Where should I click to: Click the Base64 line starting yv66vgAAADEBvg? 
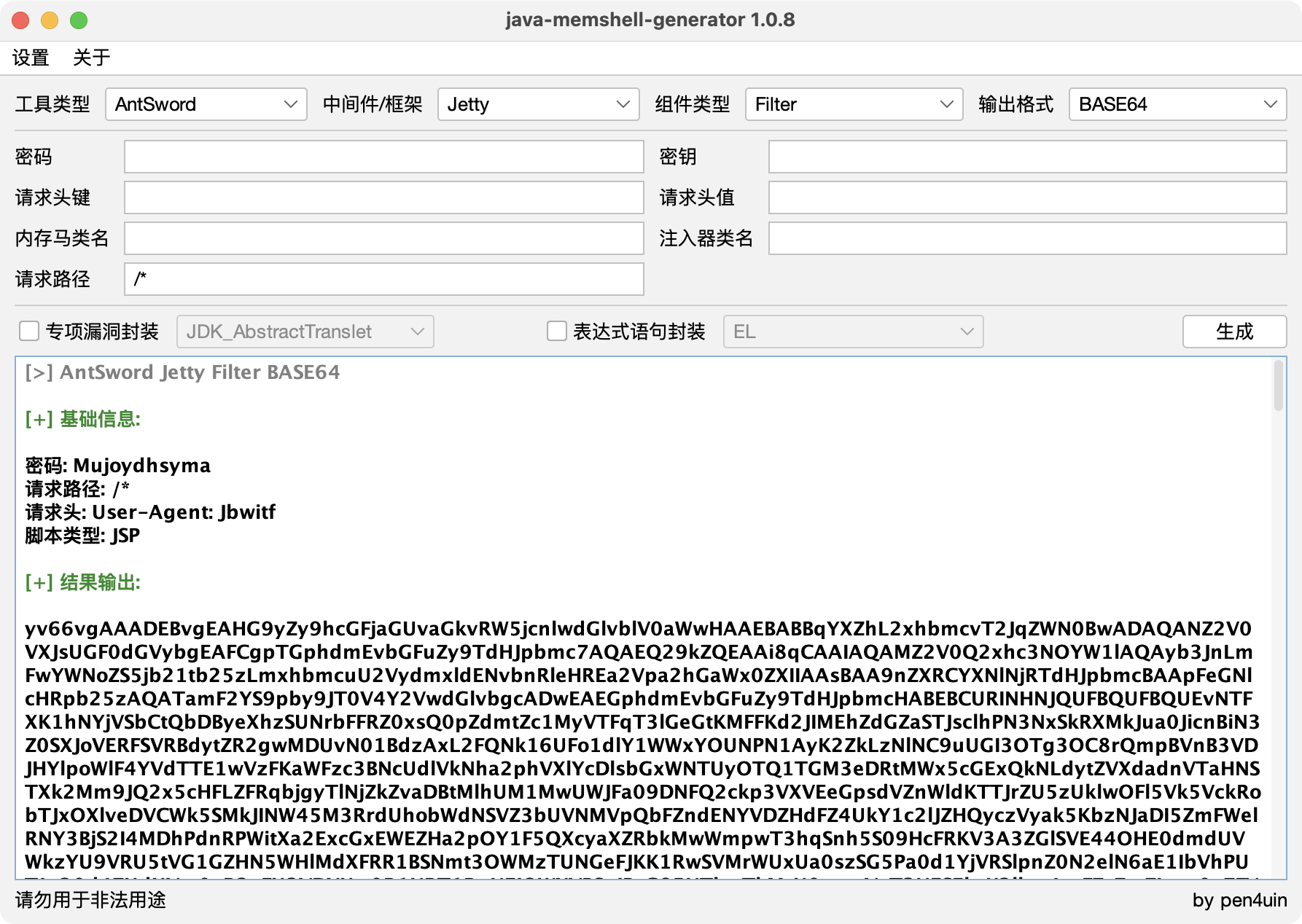coord(638,629)
